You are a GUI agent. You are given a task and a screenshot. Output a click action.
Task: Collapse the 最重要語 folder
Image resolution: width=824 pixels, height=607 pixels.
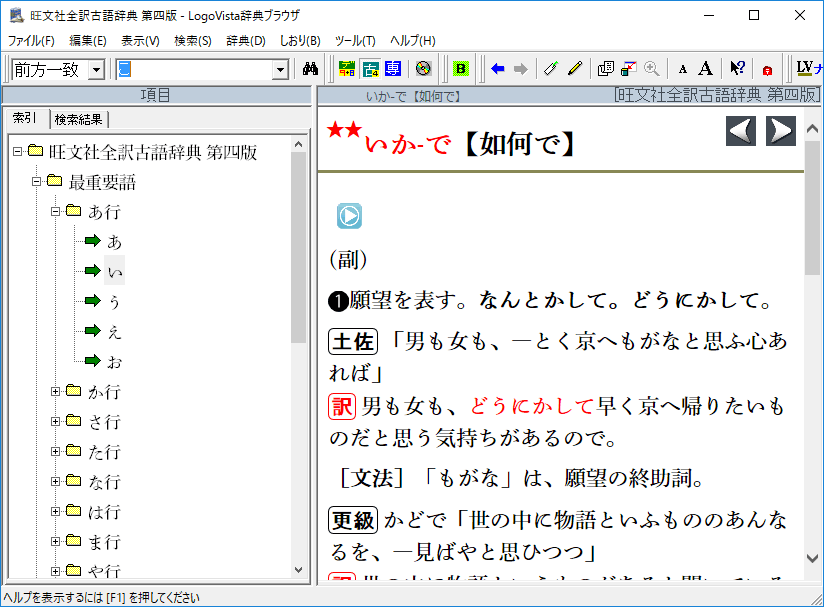coord(36,181)
